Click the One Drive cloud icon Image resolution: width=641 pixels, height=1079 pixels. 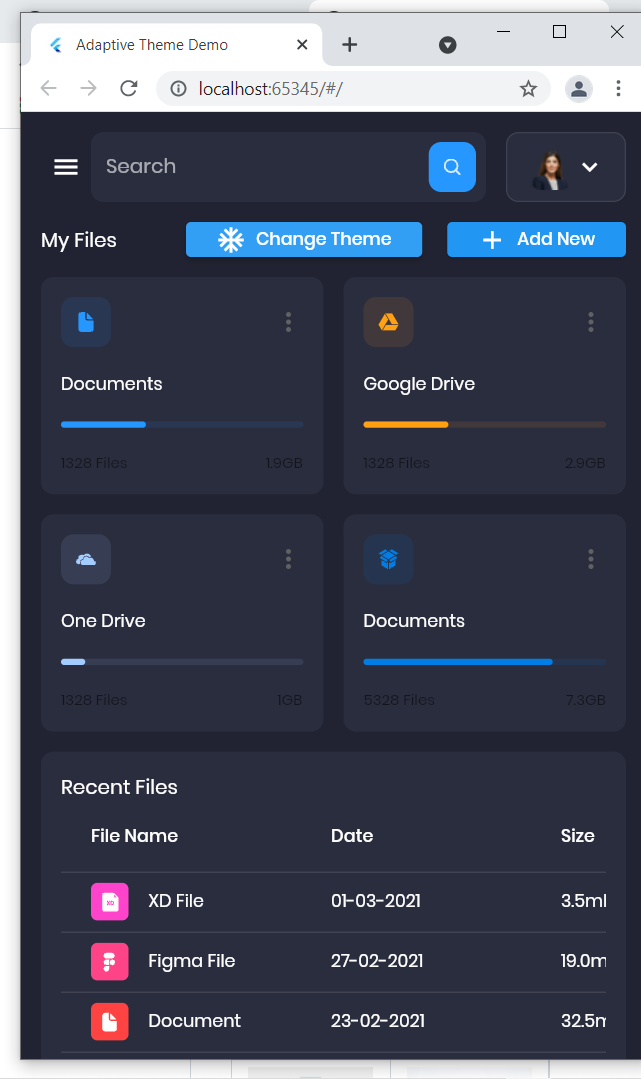86,559
